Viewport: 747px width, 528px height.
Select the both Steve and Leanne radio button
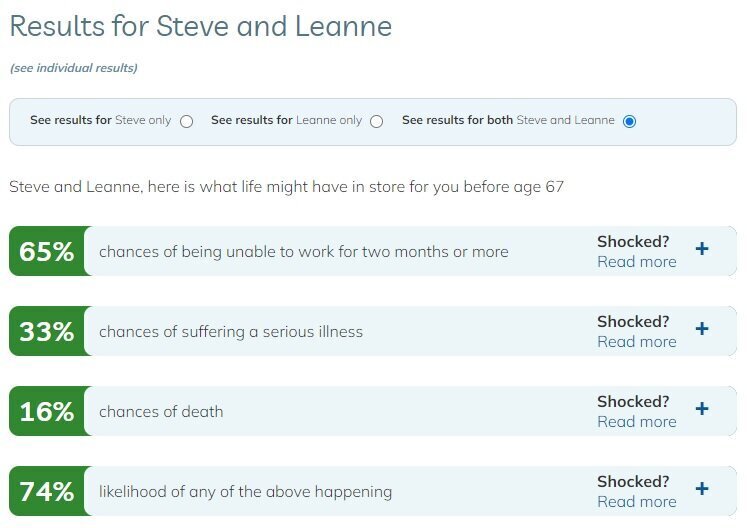tap(629, 122)
